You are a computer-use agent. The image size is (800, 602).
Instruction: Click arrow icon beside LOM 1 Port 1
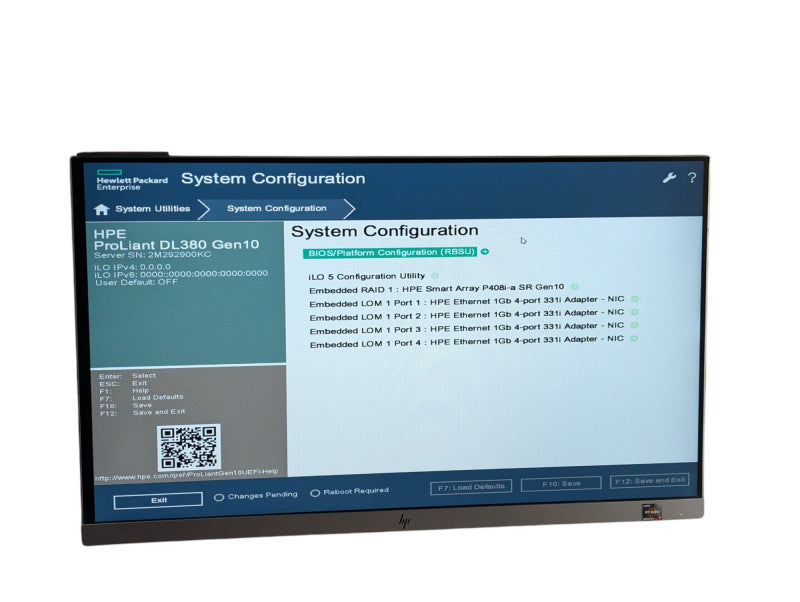pyautogui.click(x=635, y=299)
